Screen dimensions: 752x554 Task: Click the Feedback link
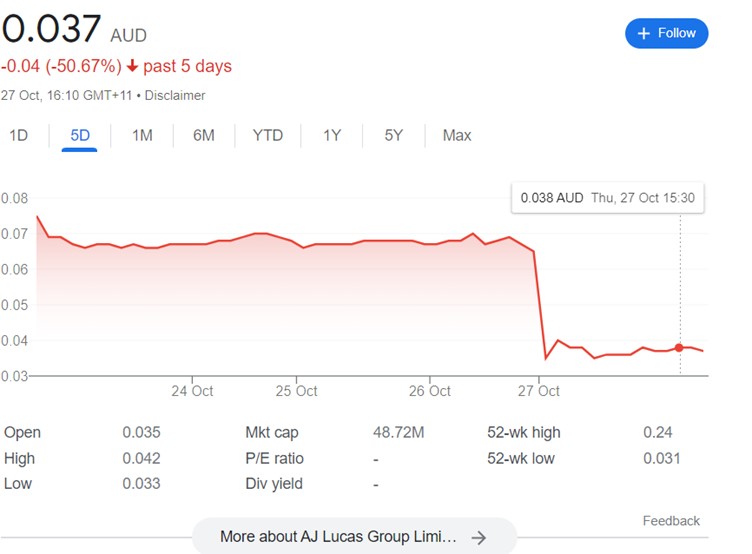671,520
